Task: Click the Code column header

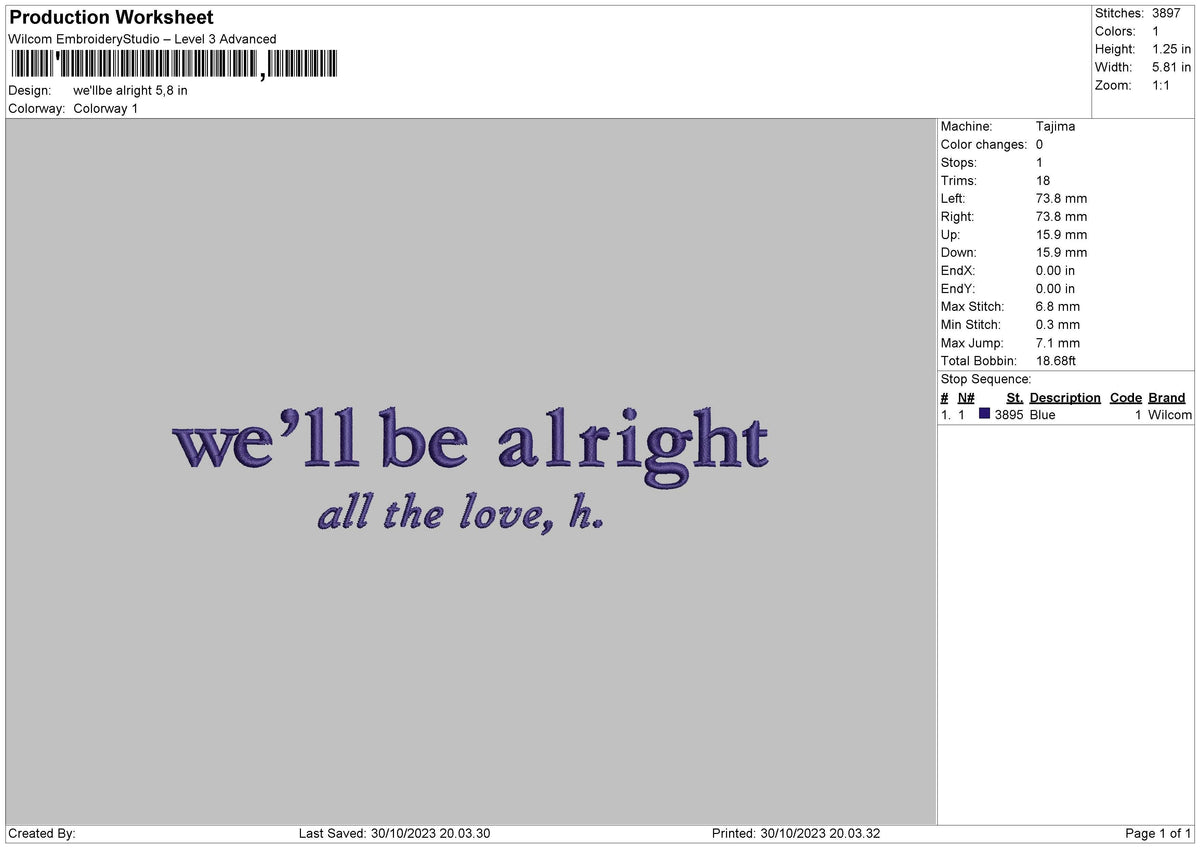Action: (1126, 397)
